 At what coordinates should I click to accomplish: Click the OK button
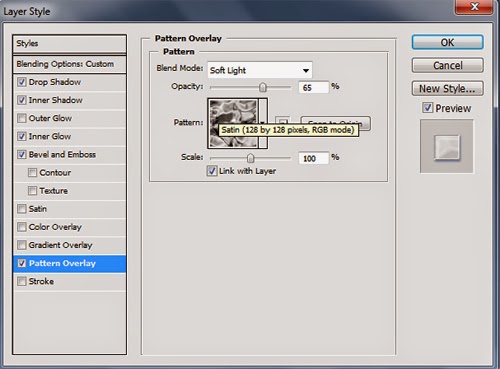[x=447, y=42]
